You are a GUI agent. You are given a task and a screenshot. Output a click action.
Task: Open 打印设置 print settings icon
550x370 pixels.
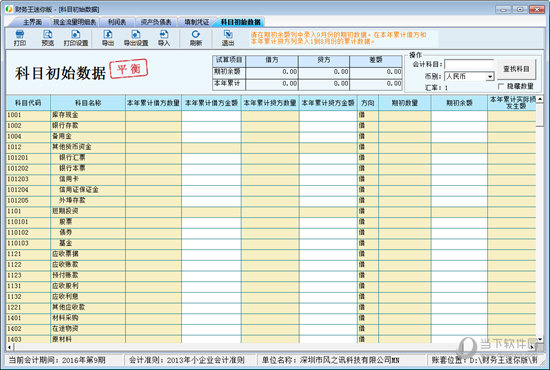(x=76, y=38)
